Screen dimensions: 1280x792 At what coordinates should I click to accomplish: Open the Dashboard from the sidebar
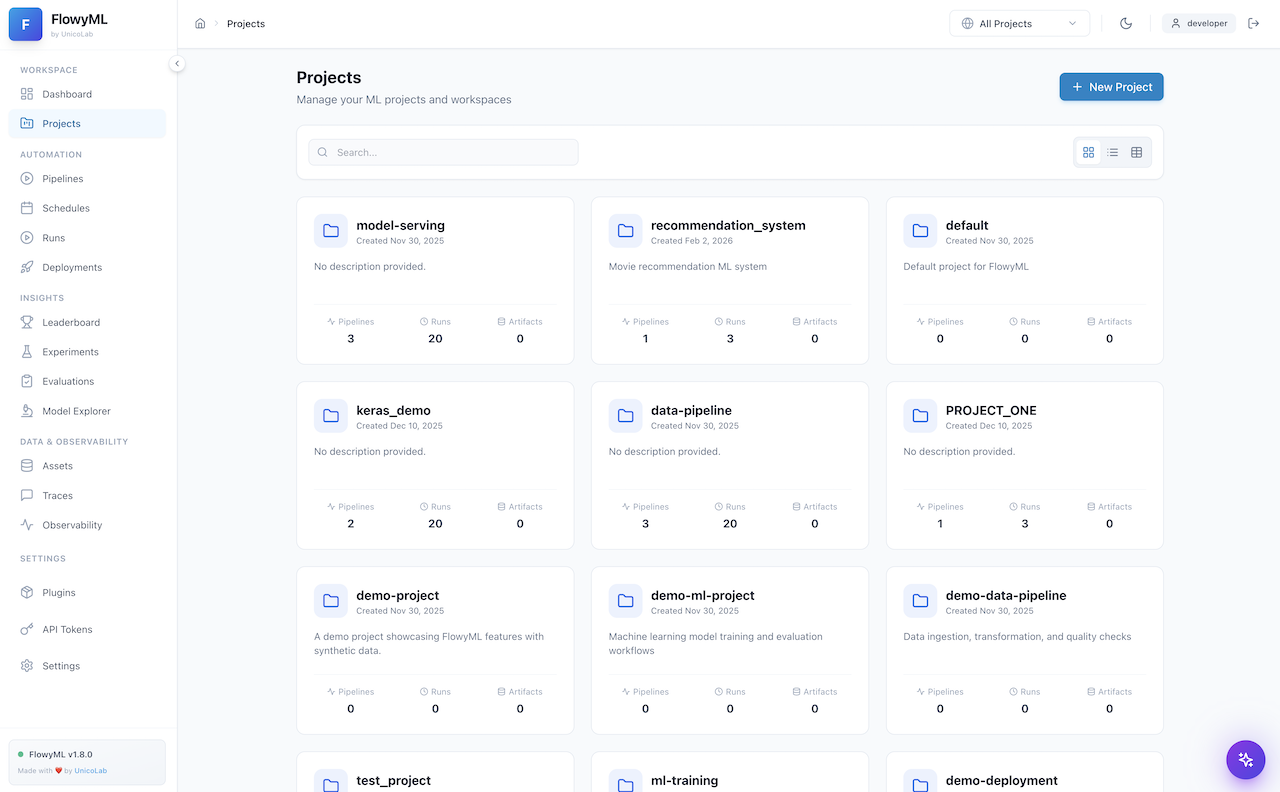point(66,94)
